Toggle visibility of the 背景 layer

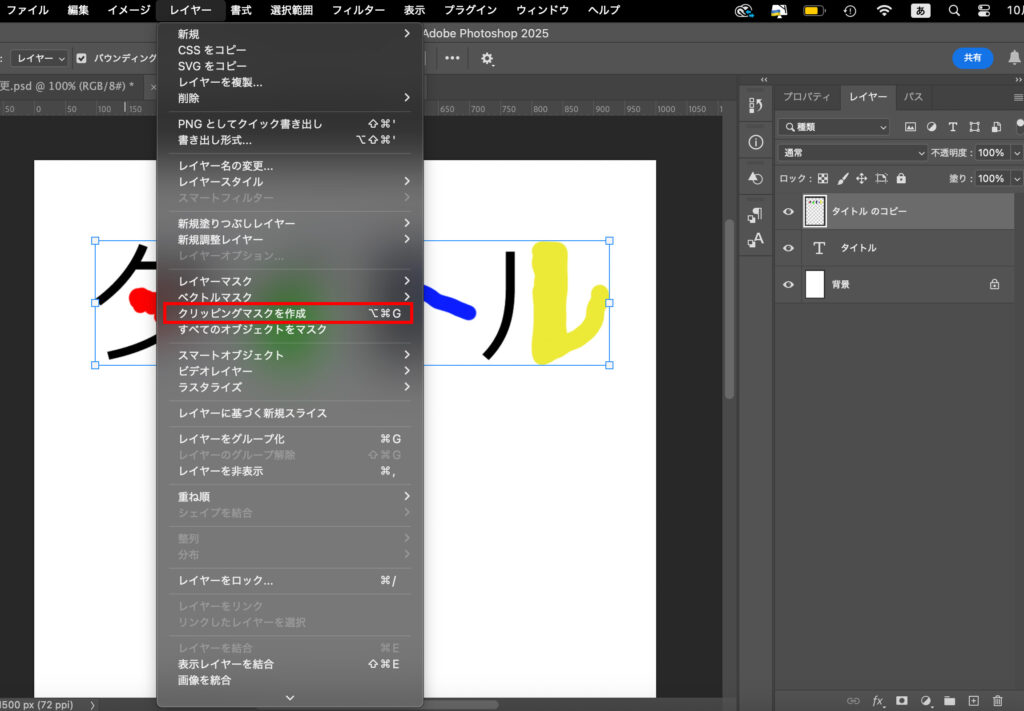[788, 285]
